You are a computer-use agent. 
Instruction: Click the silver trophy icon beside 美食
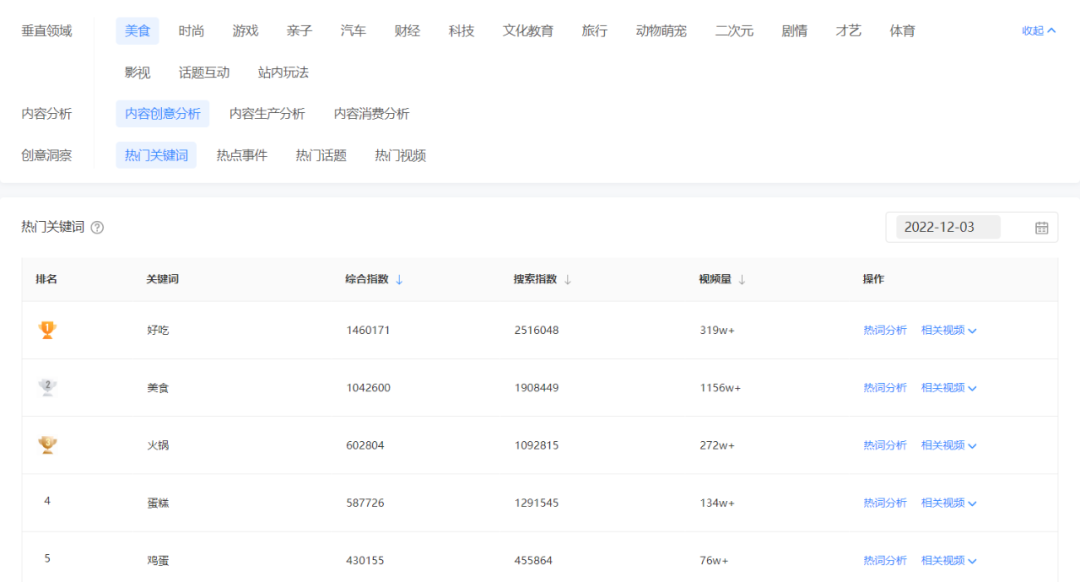click(45, 387)
